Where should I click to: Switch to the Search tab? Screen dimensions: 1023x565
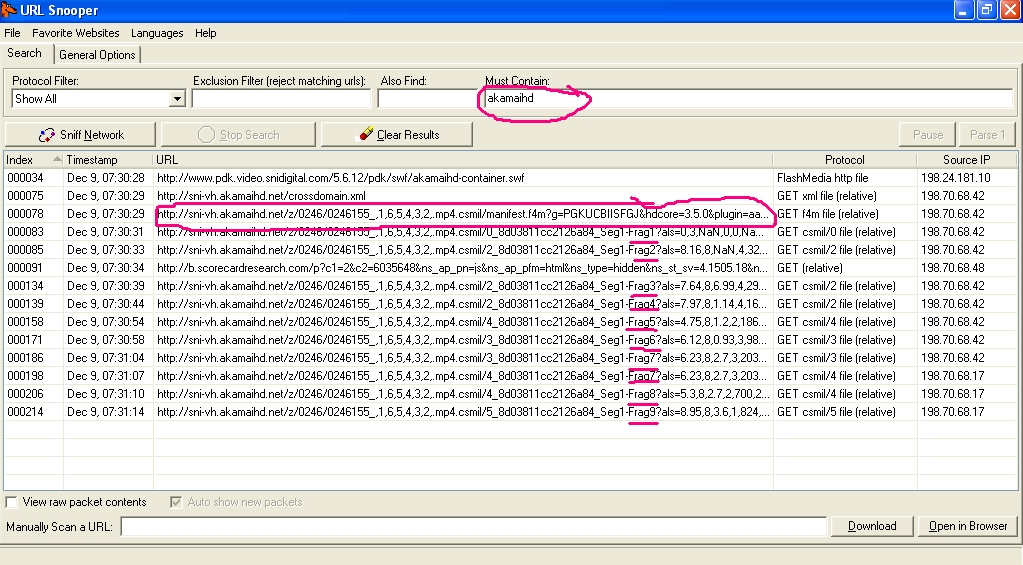point(25,53)
